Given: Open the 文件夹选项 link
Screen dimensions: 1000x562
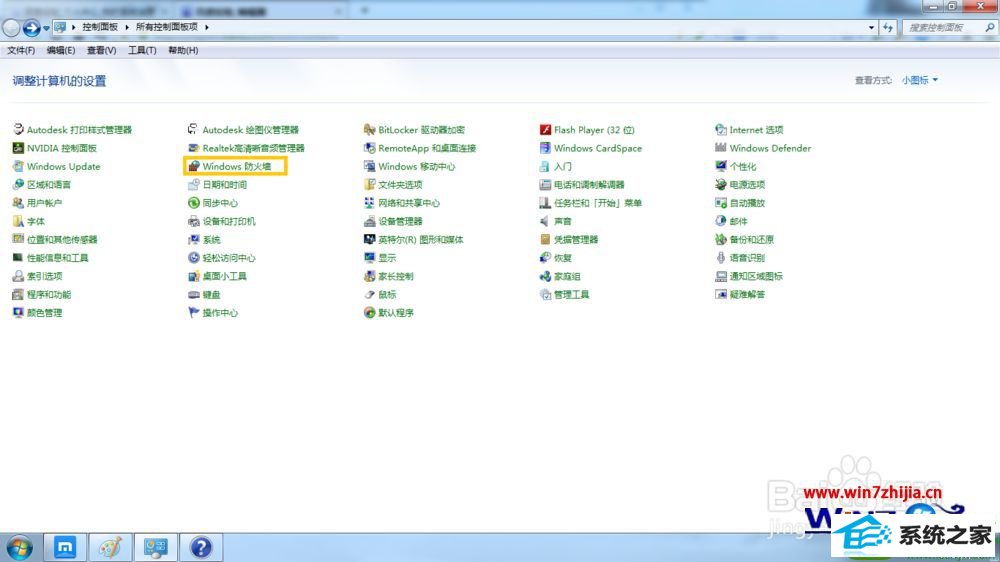Looking at the screenshot, I should (x=401, y=185).
